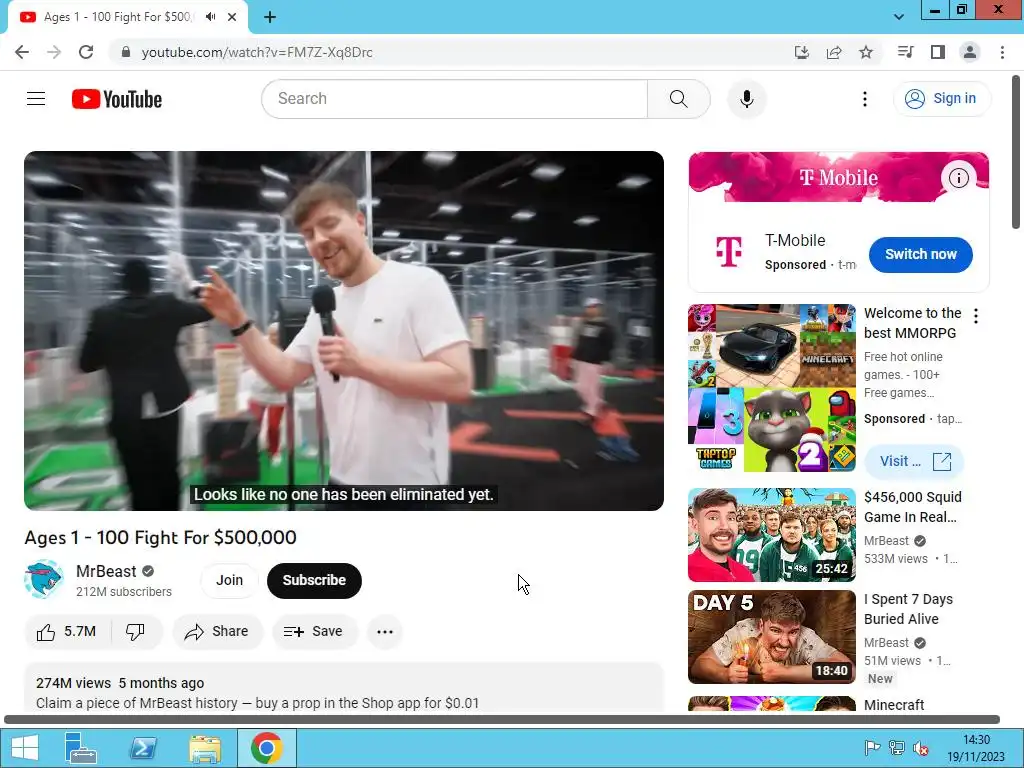Expand the video description box
The width and height of the screenshot is (1024, 768).
(344, 687)
